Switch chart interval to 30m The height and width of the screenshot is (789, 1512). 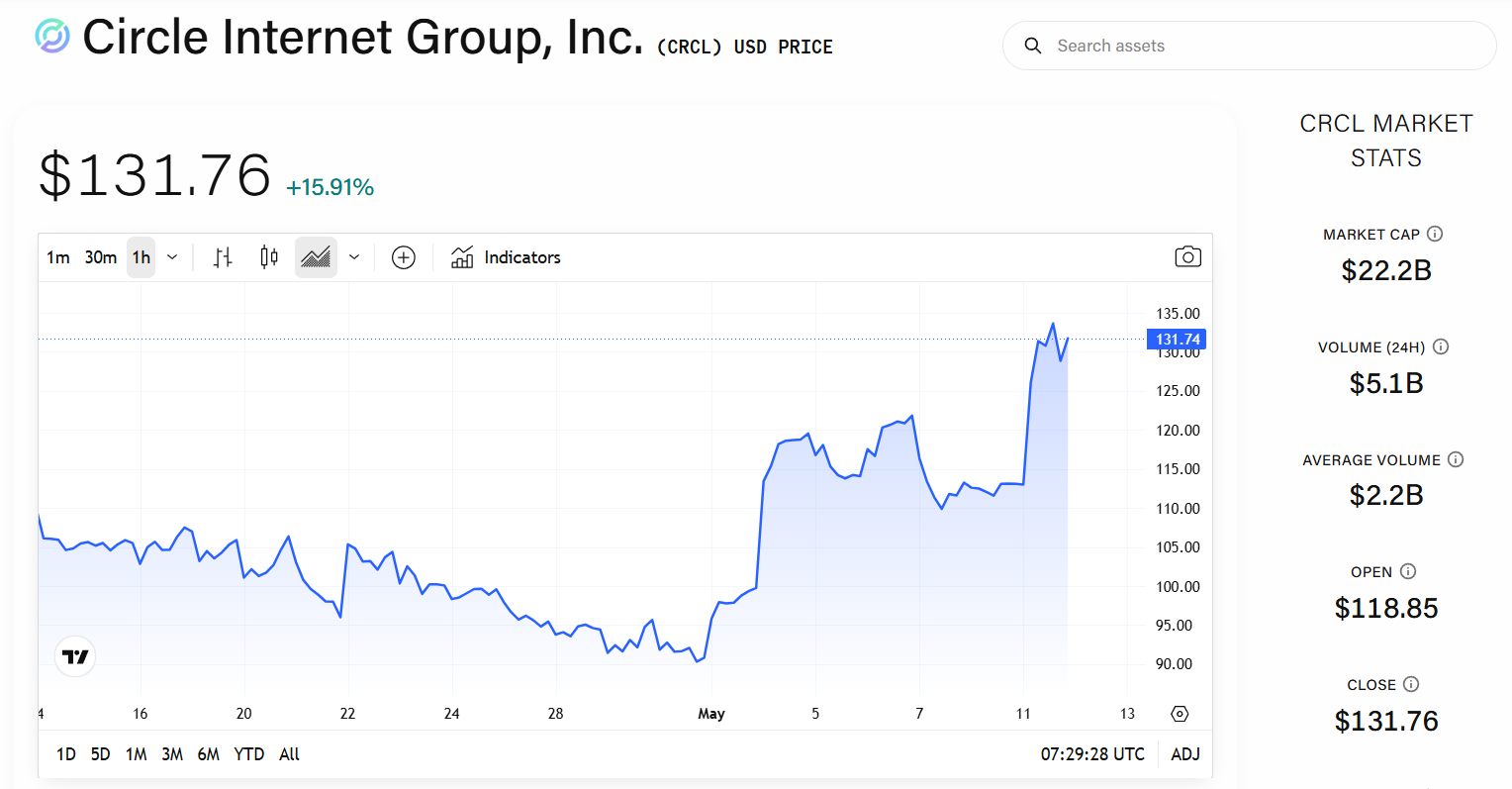(101, 257)
